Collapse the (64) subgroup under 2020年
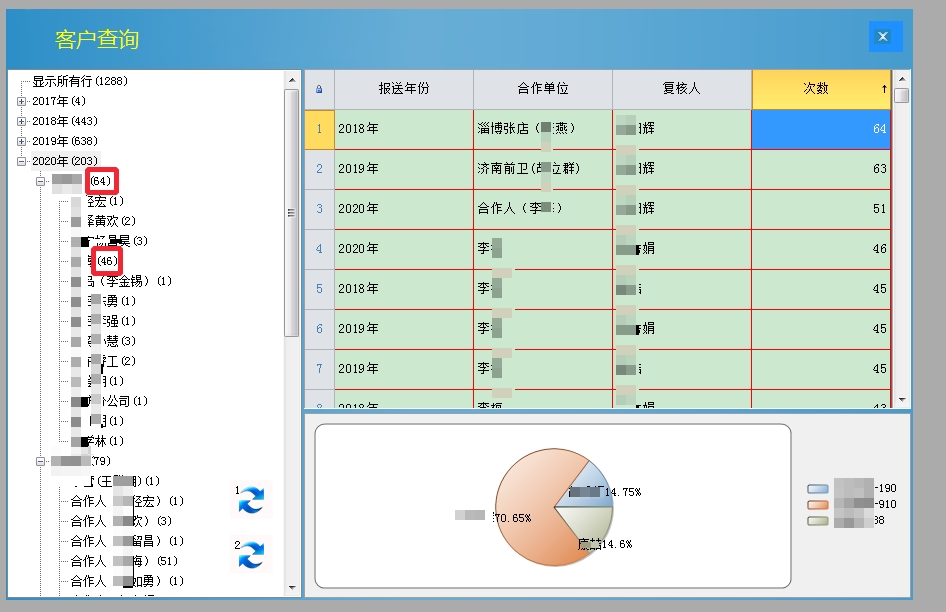The height and width of the screenshot is (612, 946). [x=41, y=181]
